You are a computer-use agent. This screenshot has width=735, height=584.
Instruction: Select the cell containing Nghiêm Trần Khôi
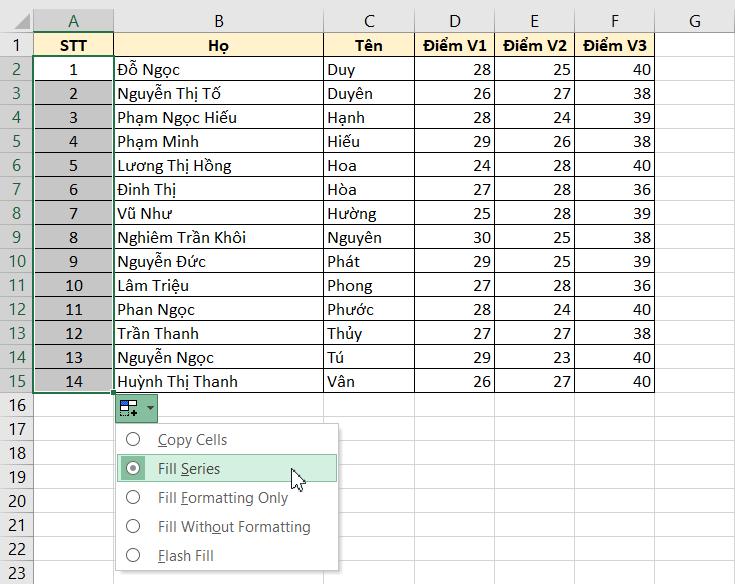pos(218,237)
